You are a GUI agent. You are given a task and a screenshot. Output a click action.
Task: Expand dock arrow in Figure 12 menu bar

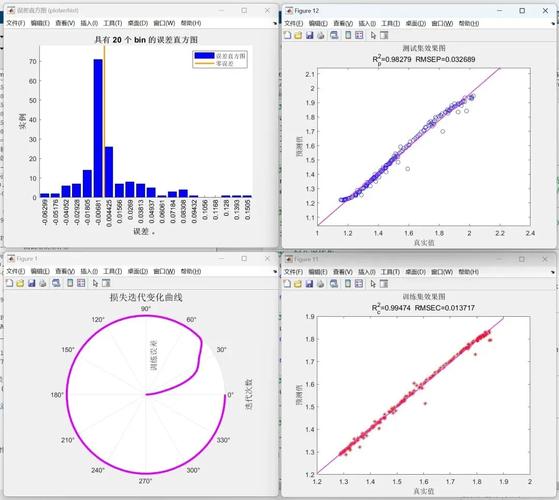click(553, 24)
